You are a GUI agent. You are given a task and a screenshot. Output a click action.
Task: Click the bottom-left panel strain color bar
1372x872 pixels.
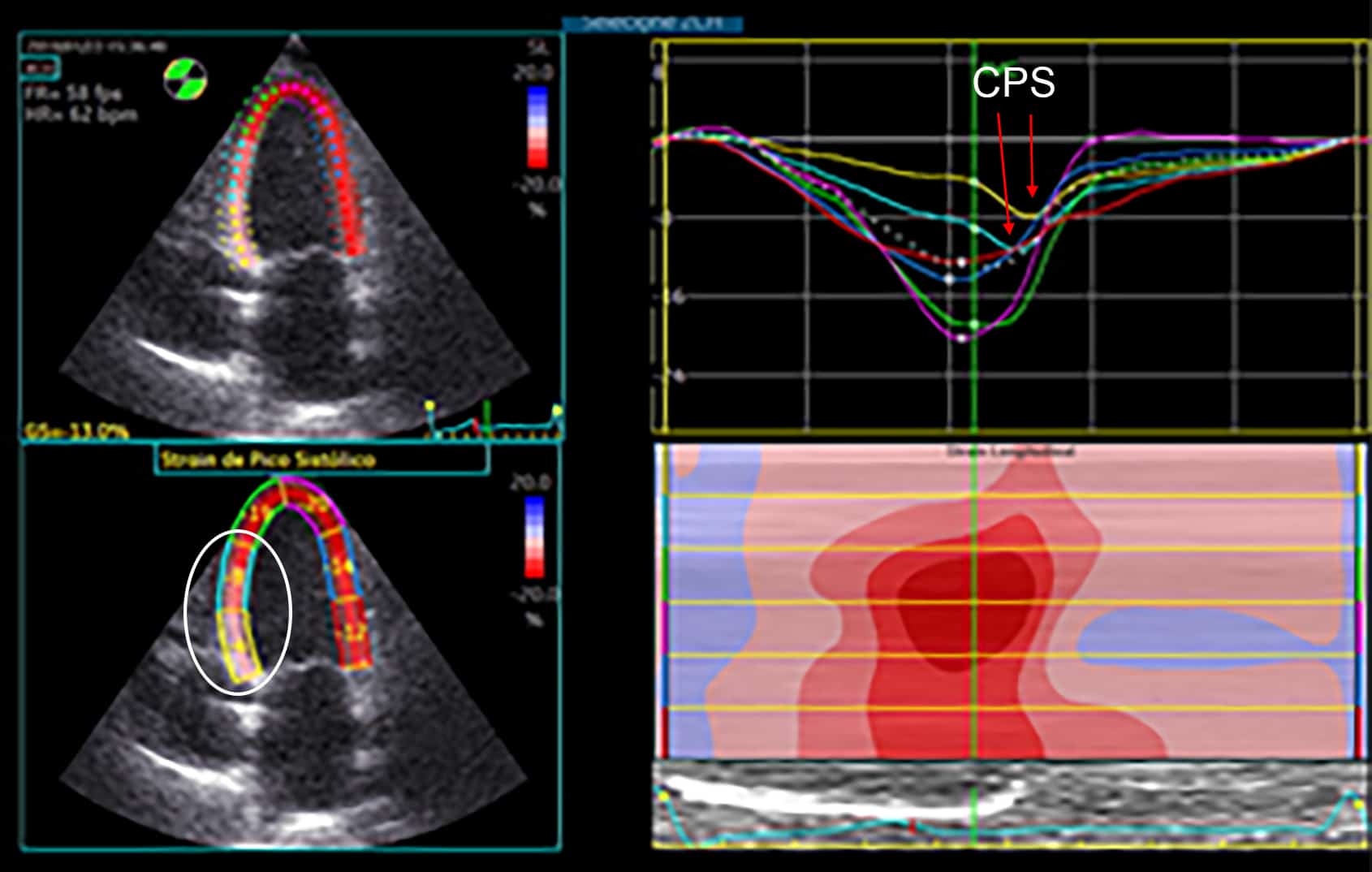point(533,537)
